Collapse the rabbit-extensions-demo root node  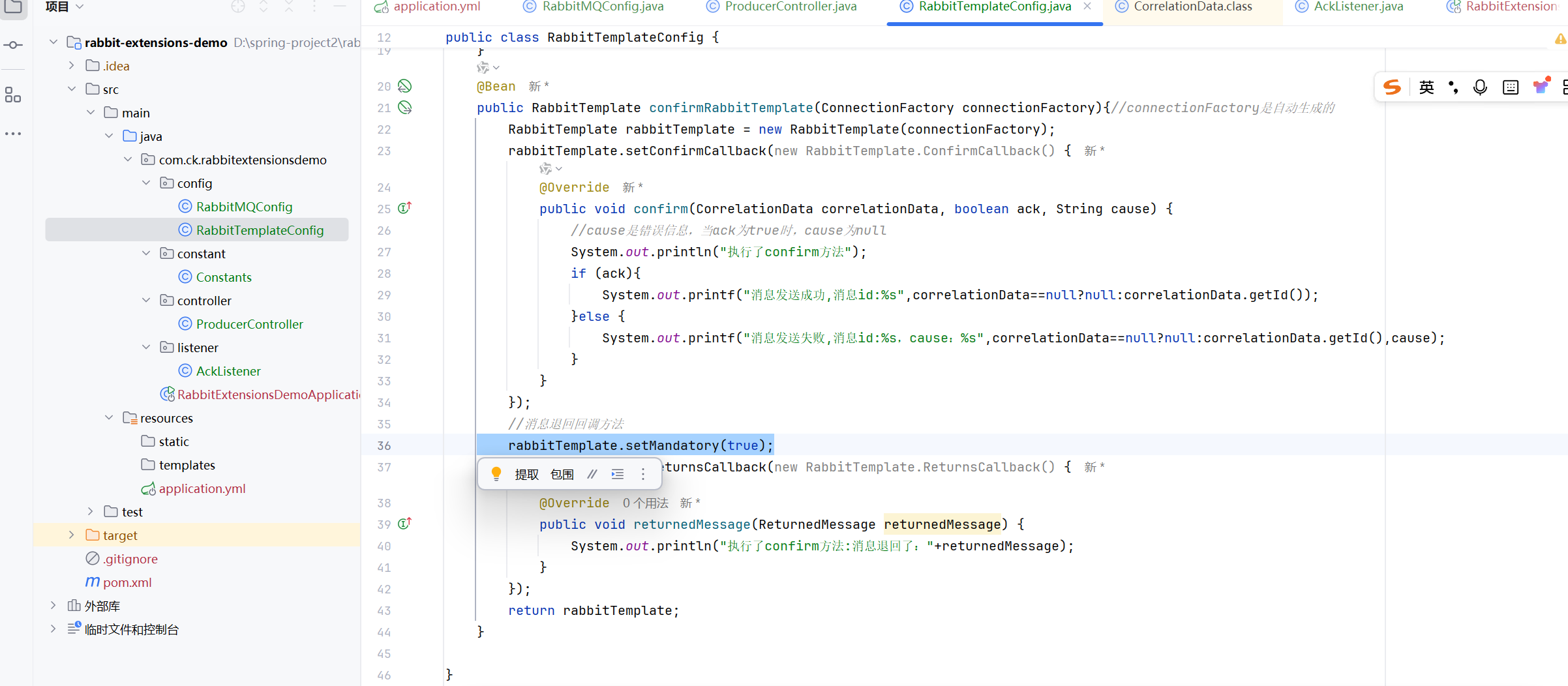(53, 42)
